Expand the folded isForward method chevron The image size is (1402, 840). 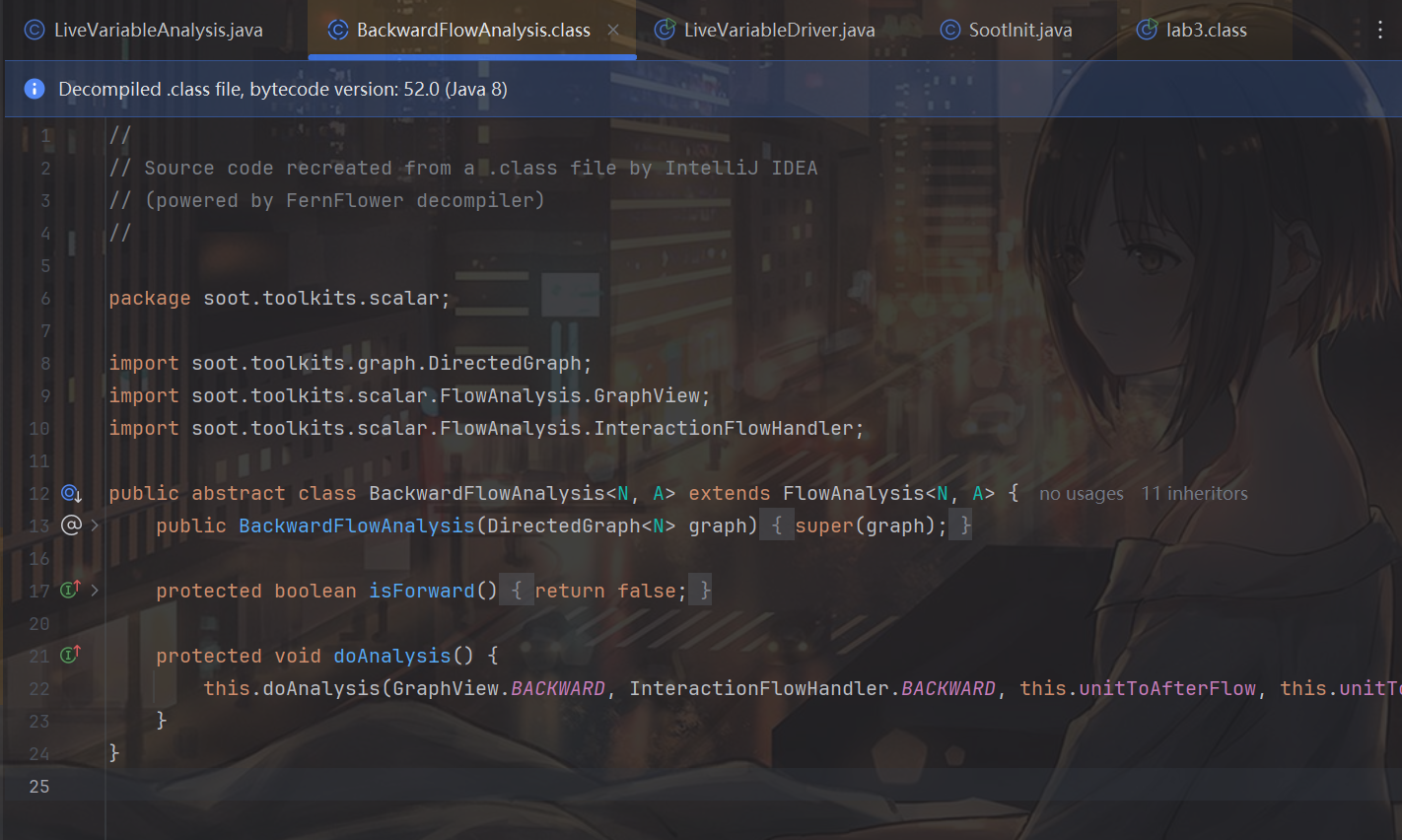95,591
